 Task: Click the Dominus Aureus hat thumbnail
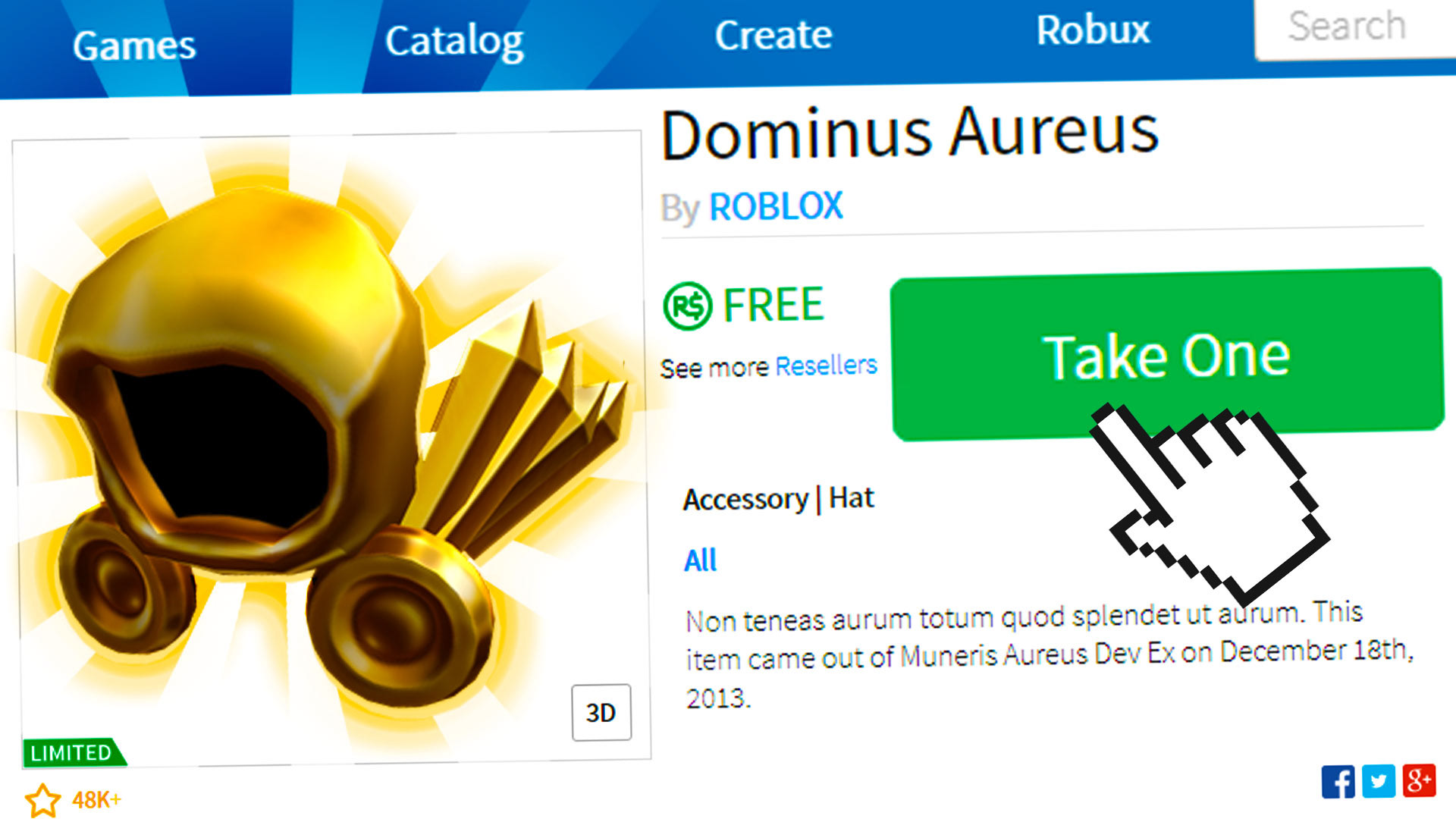[x=331, y=447]
